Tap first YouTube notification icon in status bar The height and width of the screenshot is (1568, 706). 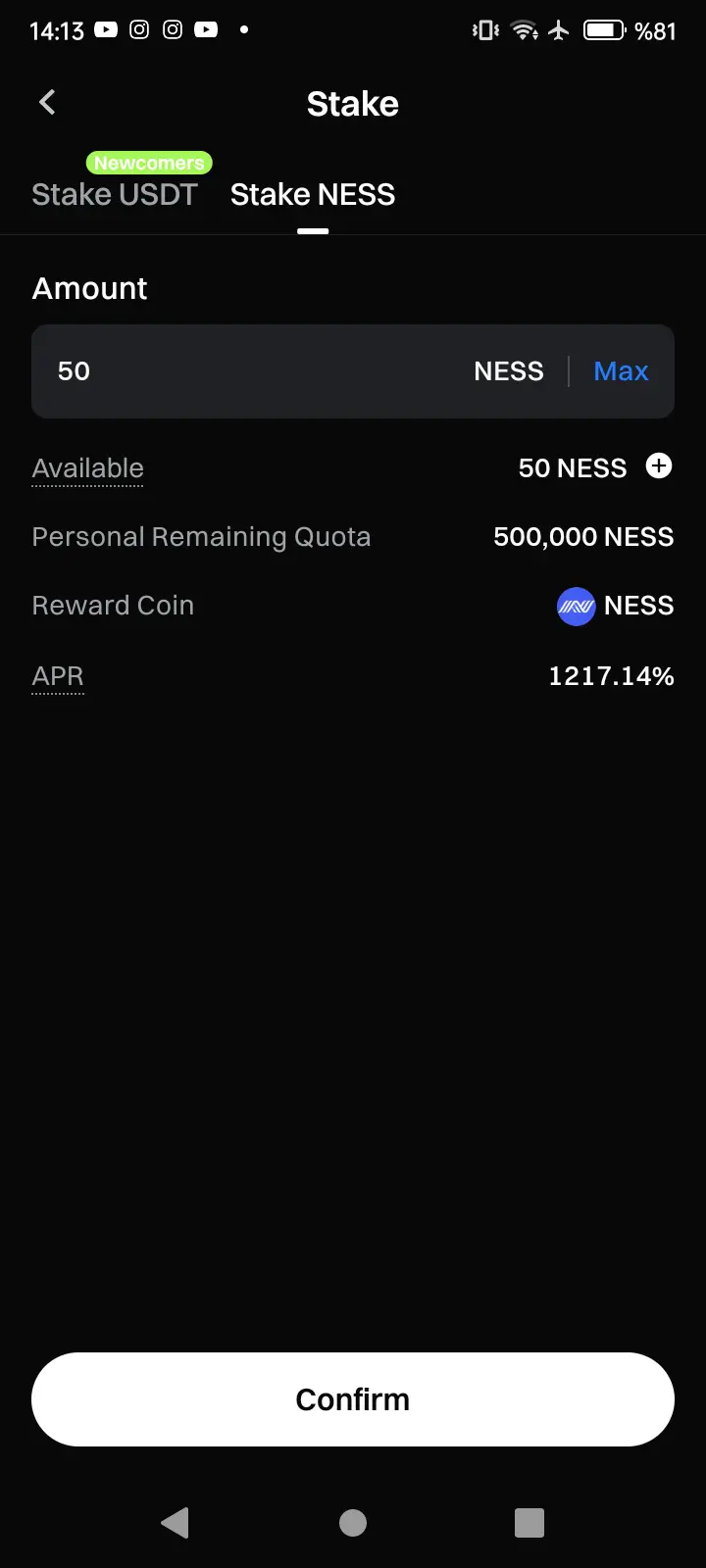point(106,30)
